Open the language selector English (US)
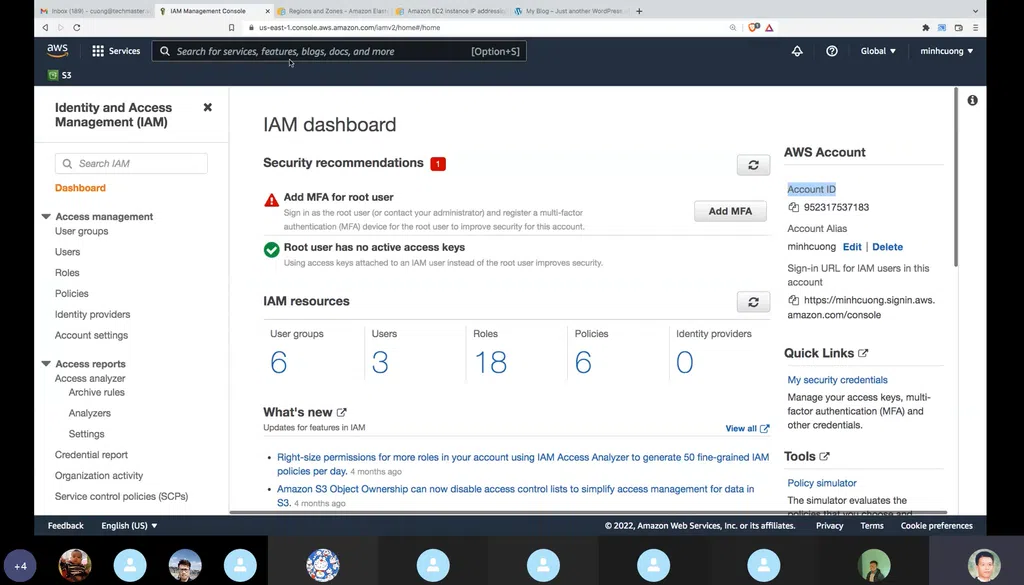The width and height of the screenshot is (1024, 585). [x=129, y=526]
